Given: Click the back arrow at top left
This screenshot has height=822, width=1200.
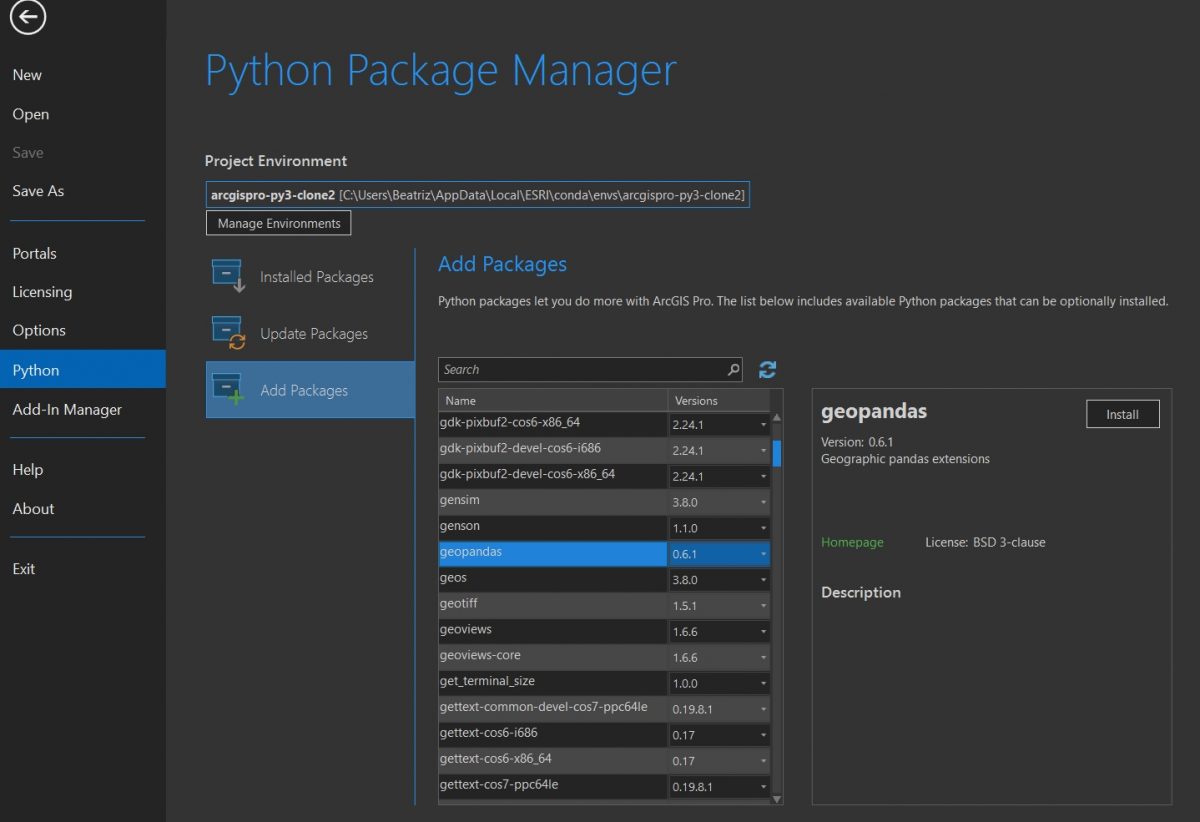Looking at the screenshot, I should click(27, 17).
